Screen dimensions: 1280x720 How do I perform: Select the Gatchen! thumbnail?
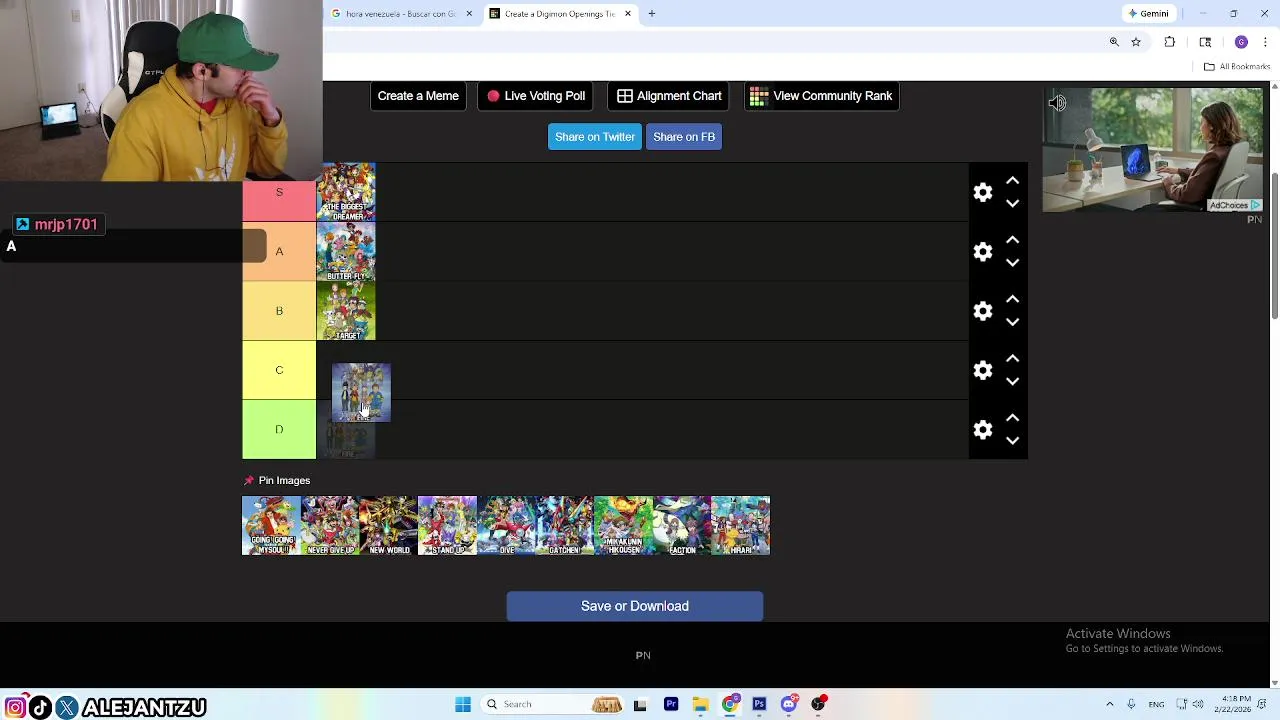[564, 526]
